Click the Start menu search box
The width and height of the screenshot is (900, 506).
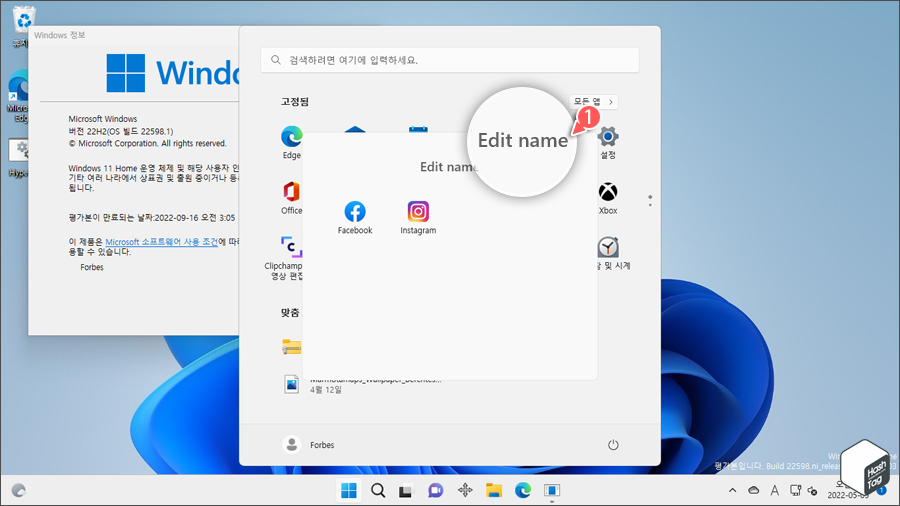[450, 60]
